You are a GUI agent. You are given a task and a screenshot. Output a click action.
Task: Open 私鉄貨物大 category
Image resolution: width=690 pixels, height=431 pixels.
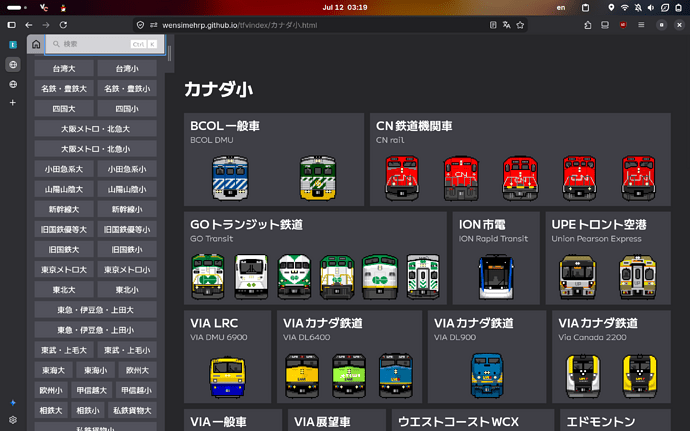click(132, 411)
